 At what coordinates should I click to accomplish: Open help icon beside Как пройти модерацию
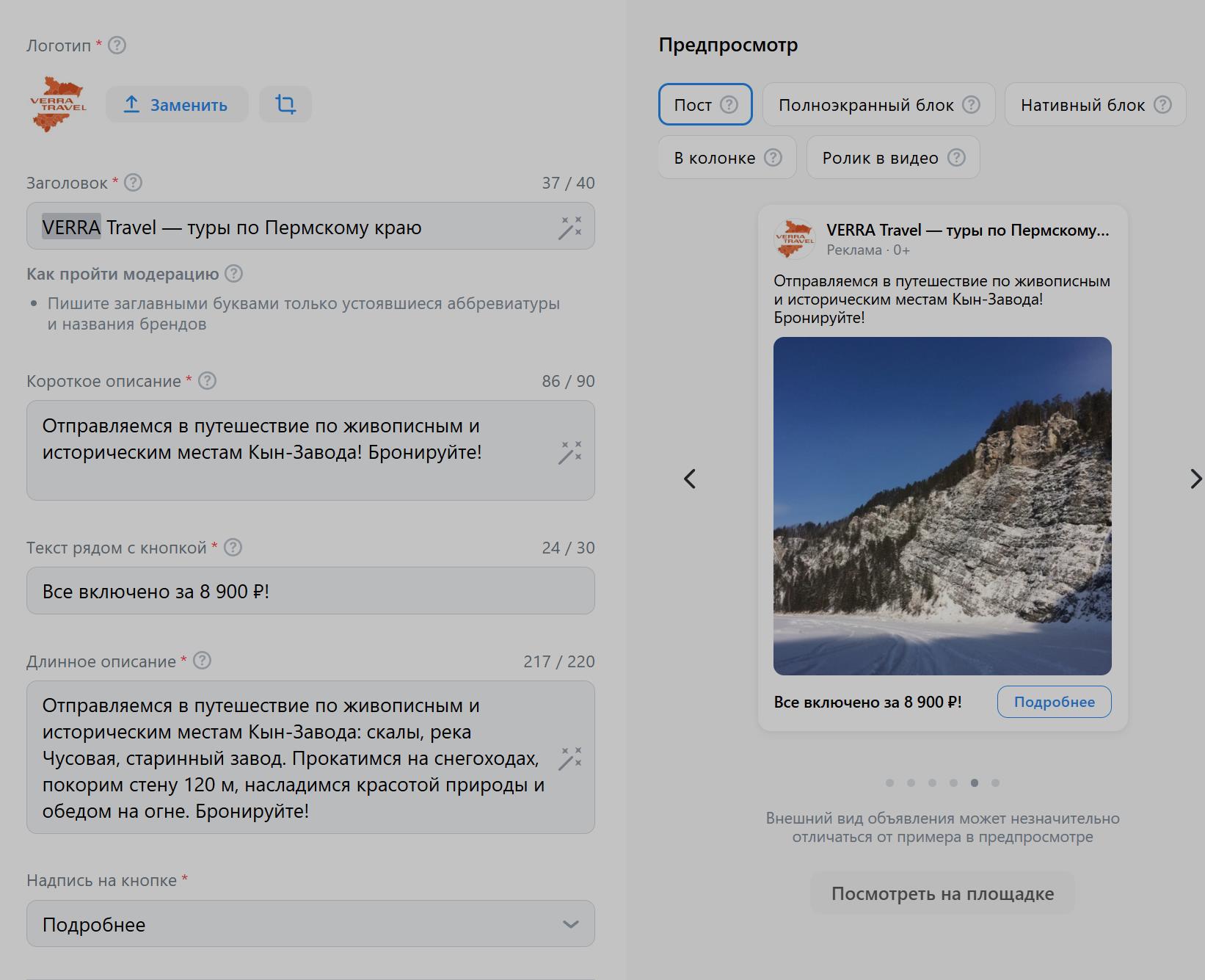click(233, 274)
